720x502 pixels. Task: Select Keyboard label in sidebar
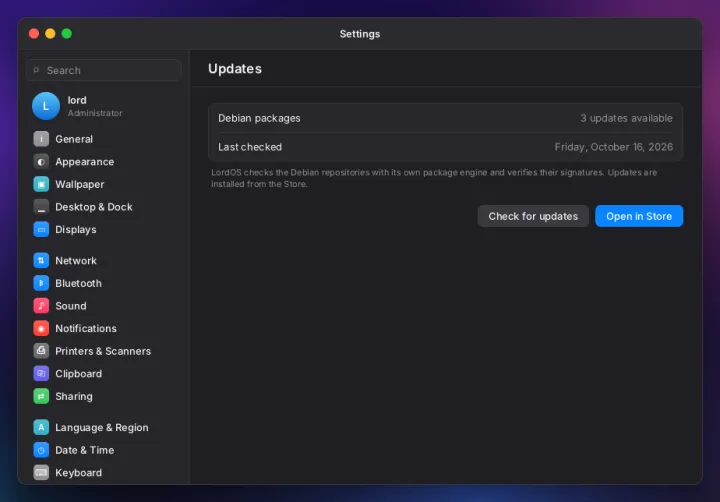point(79,472)
